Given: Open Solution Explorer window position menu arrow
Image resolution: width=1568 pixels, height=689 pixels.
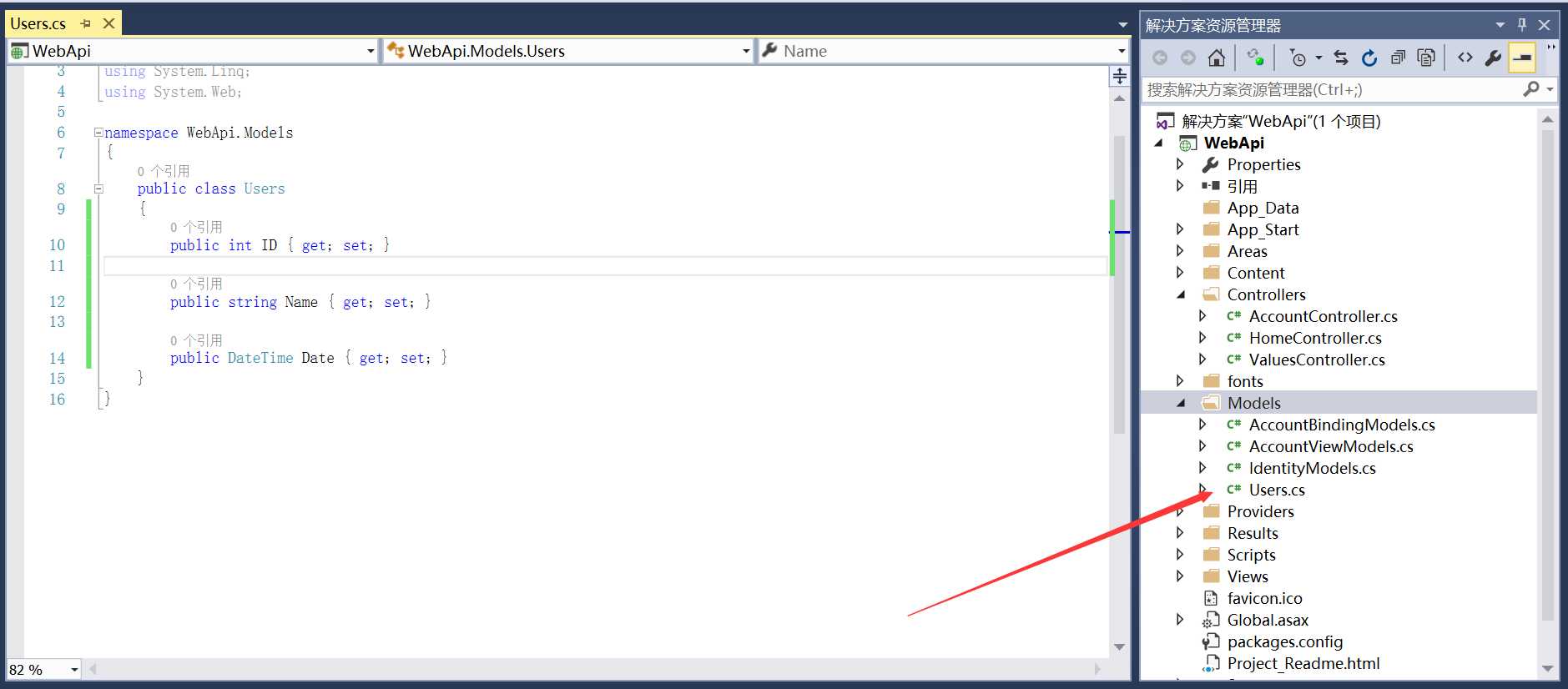Looking at the screenshot, I should [x=1500, y=25].
